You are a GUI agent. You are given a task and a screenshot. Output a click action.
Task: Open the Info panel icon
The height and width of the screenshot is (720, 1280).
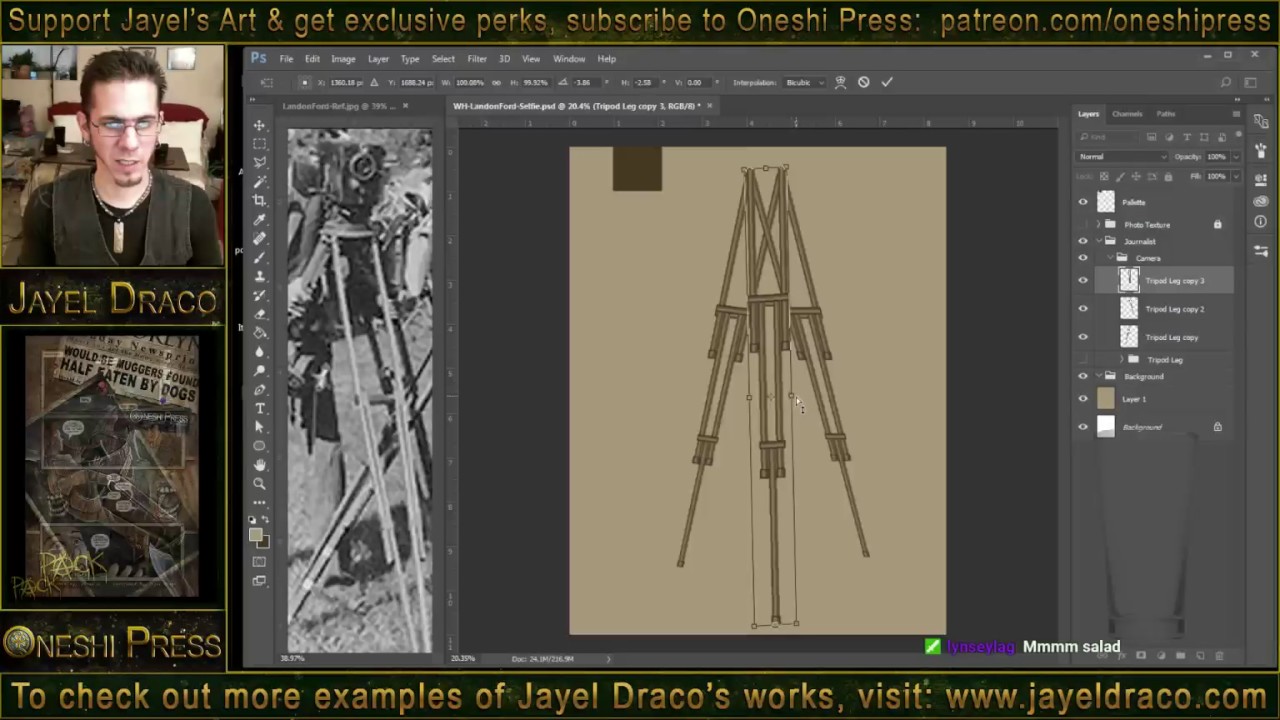pyautogui.click(x=1260, y=221)
